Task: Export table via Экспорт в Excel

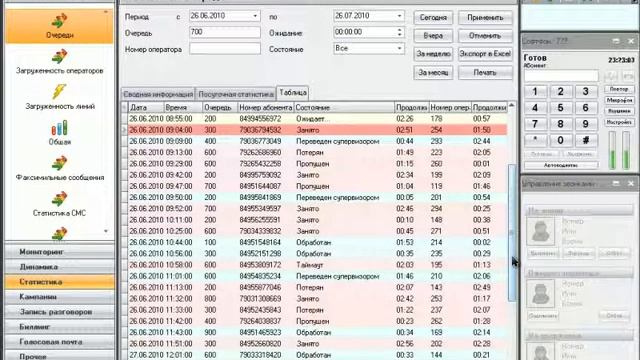Action: point(485,54)
